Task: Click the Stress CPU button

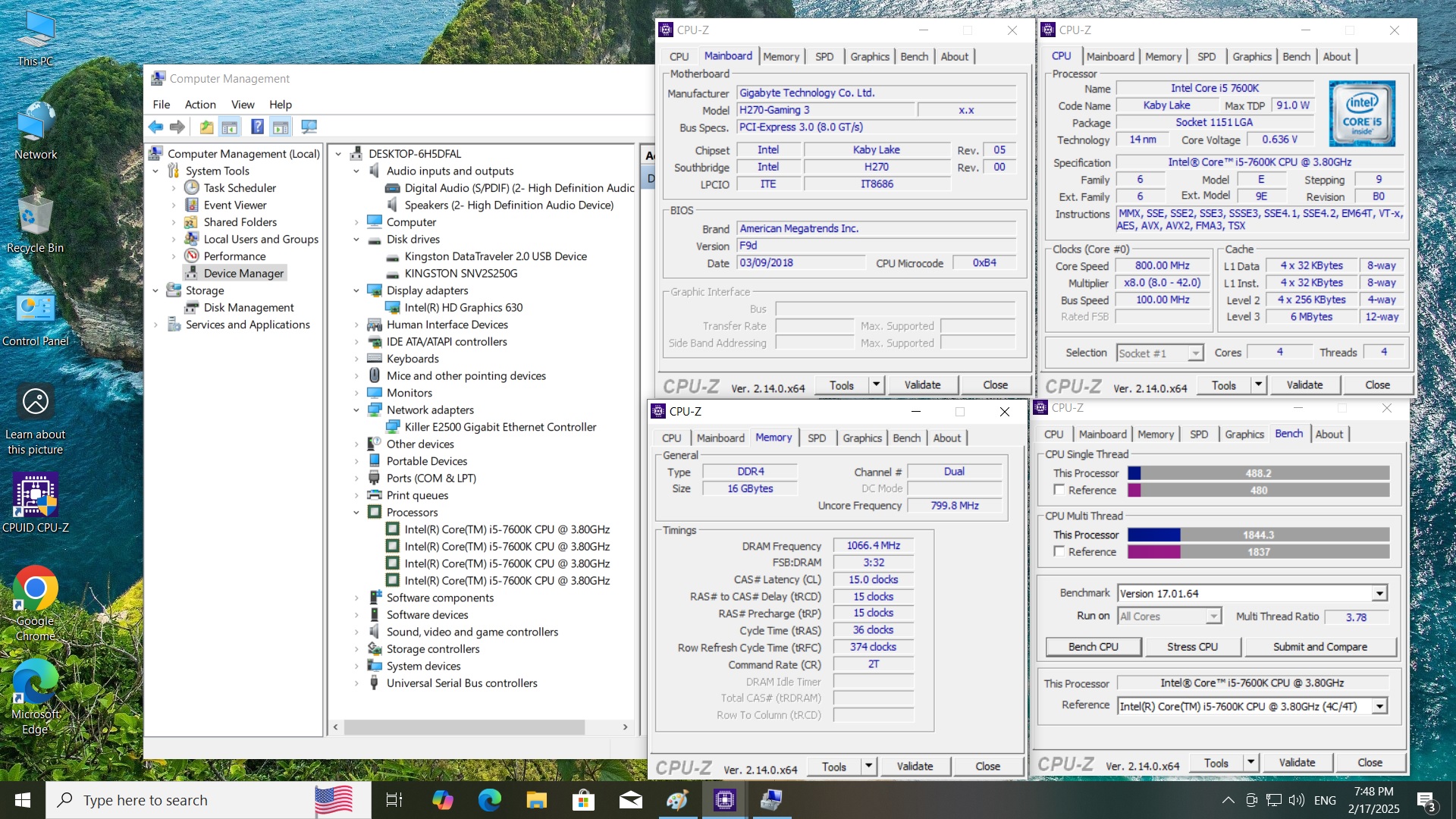Action: [x=1192, y=647]
